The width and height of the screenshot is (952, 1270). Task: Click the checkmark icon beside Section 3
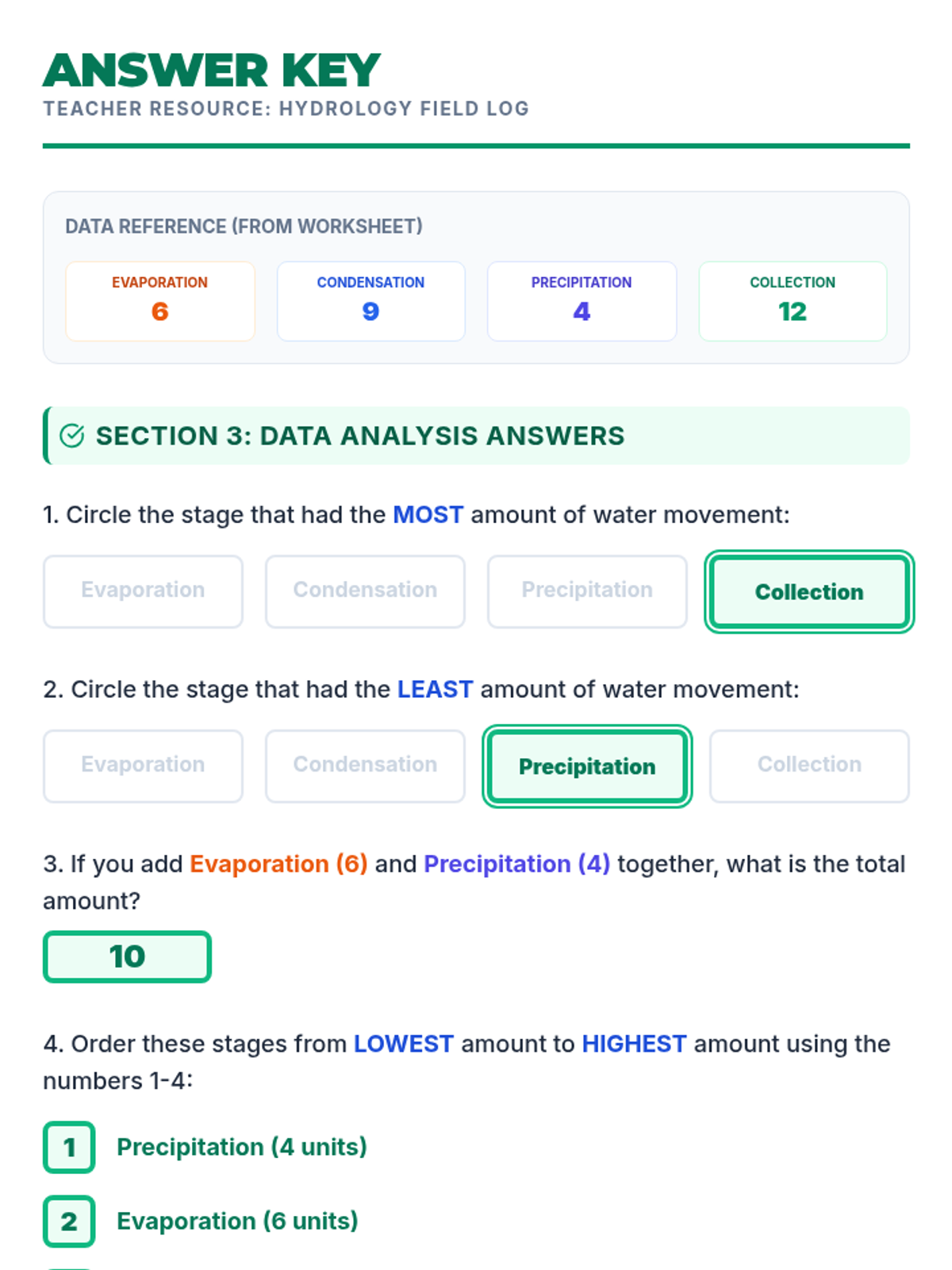(x=71, y=436)
